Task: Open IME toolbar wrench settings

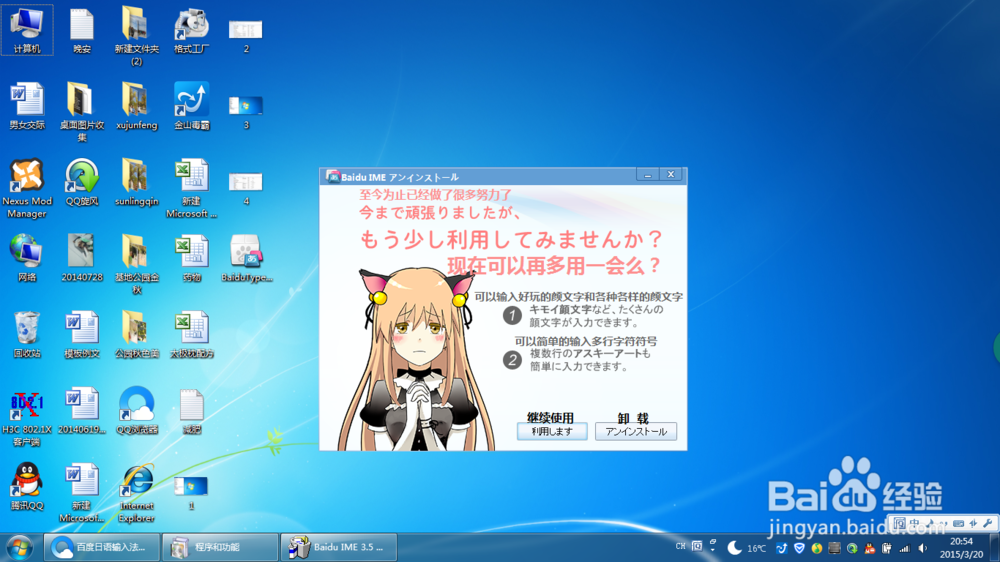Action: point(988,523)
